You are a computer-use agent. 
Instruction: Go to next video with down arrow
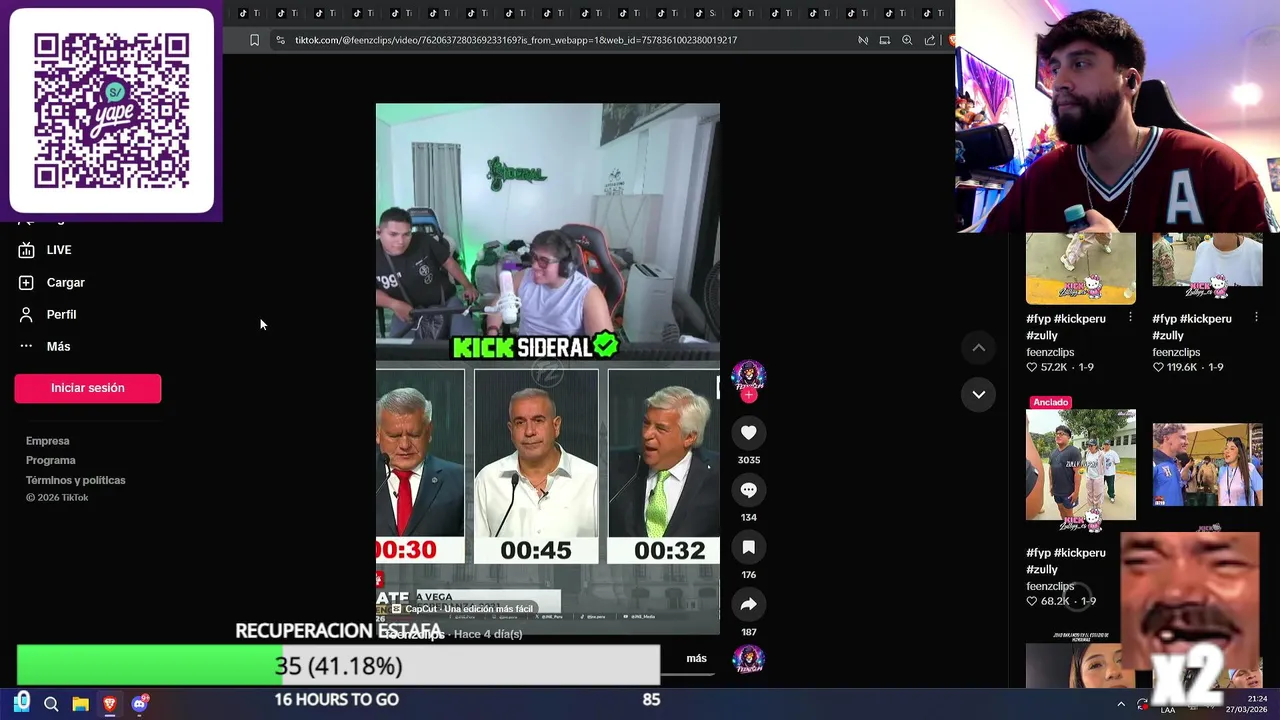coord(979,394)
